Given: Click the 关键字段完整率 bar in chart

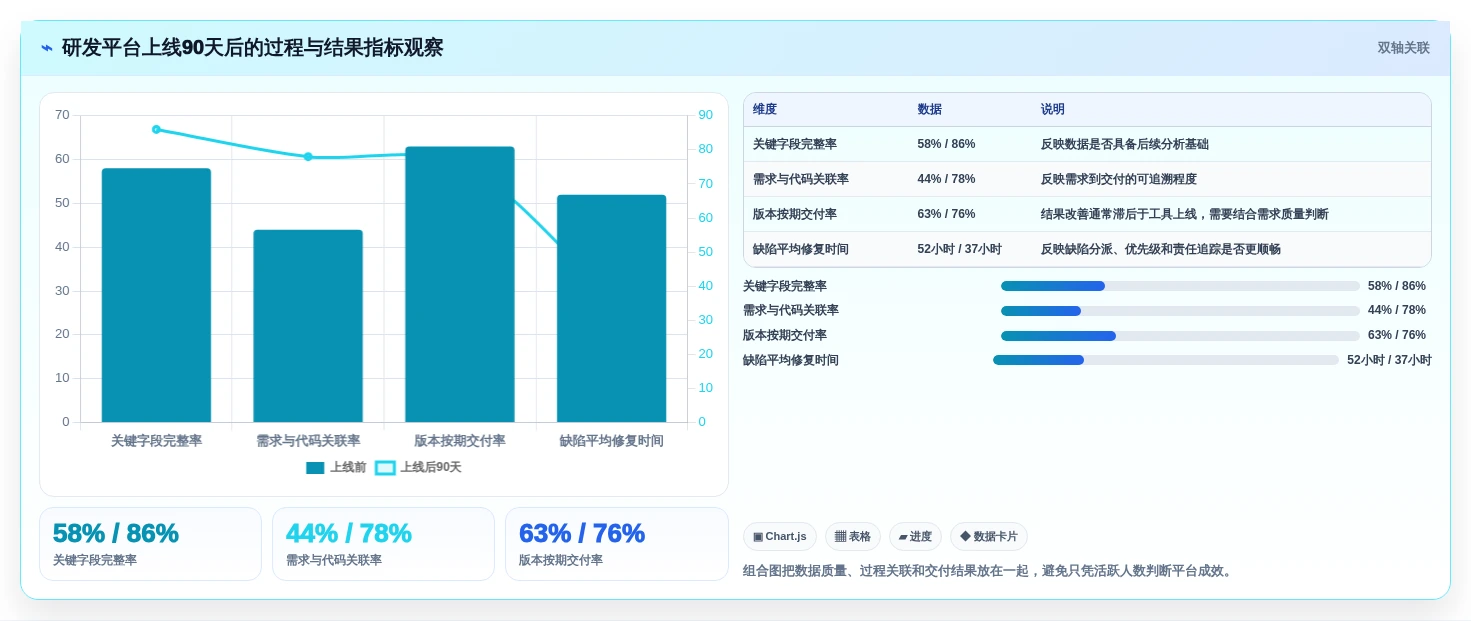Looking at the screenshot, I should (156, 295).
